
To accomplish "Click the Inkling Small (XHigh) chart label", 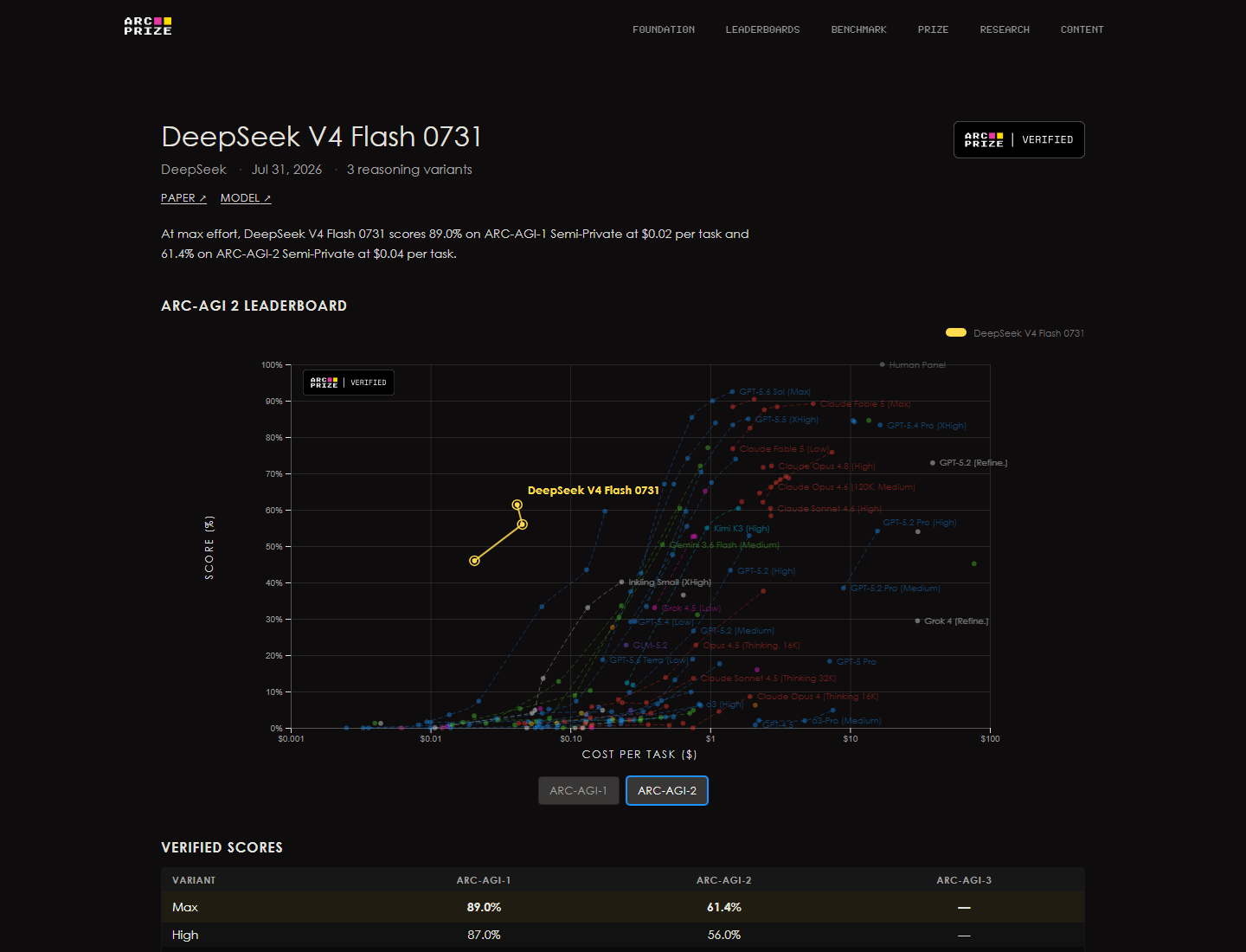I will pyautogui.click(x=670, y=582).
